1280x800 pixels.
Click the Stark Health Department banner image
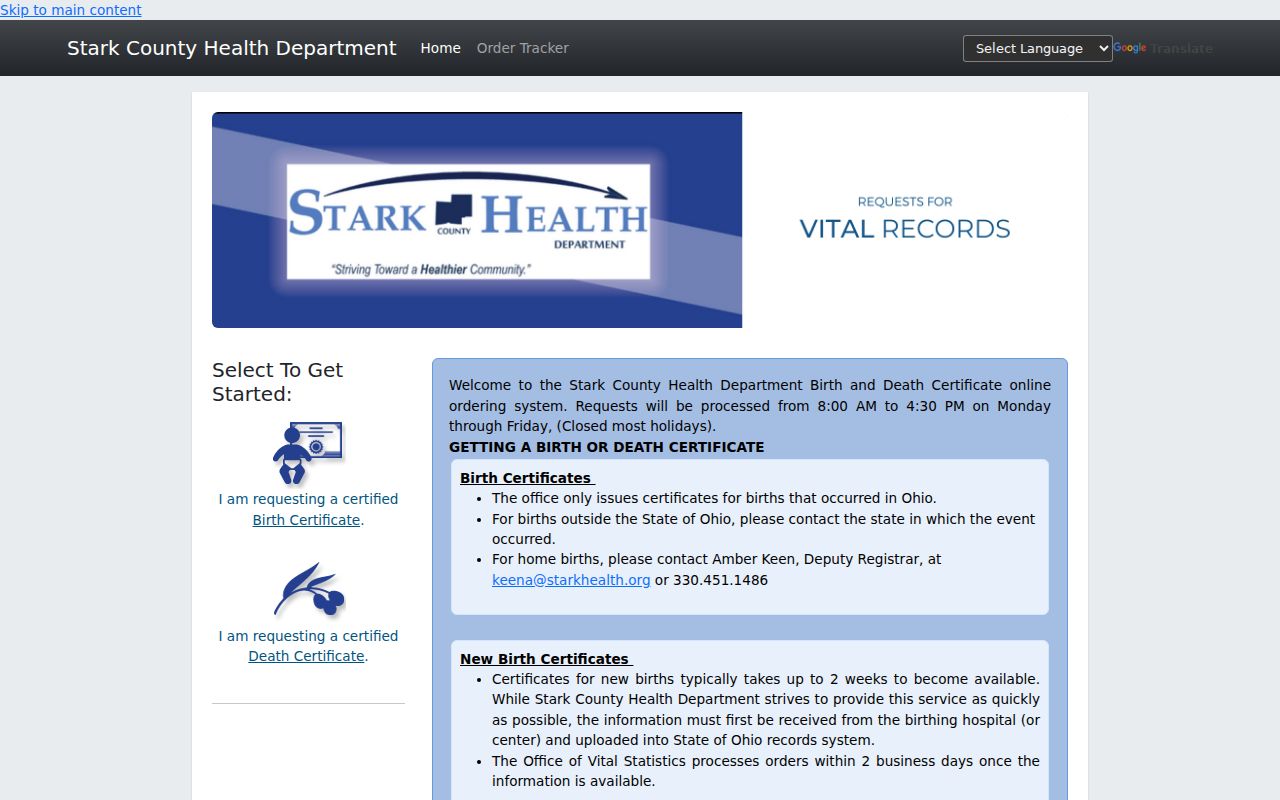(x=477, y=220)
